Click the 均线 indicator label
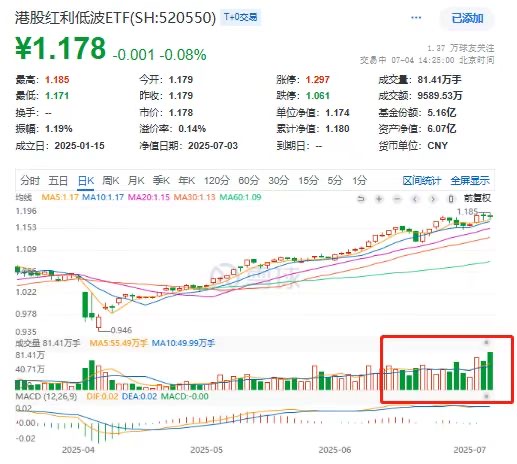517x464 pixels. pos(24,197)
